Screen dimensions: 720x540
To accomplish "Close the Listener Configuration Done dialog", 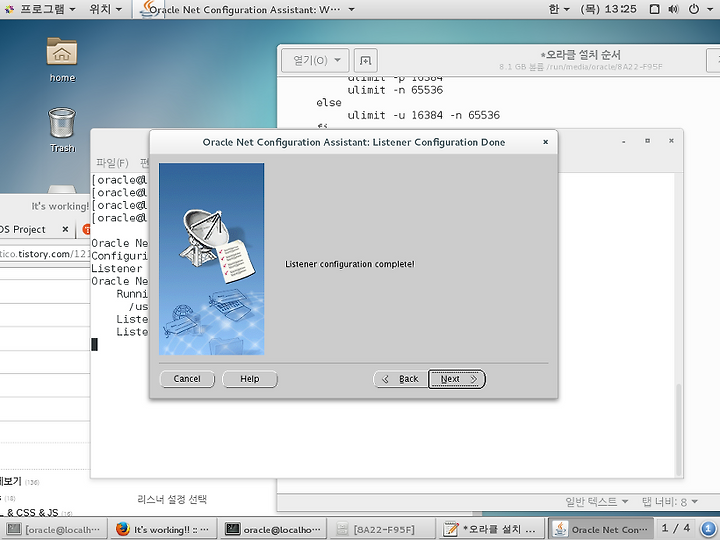I will pos(546,142).
